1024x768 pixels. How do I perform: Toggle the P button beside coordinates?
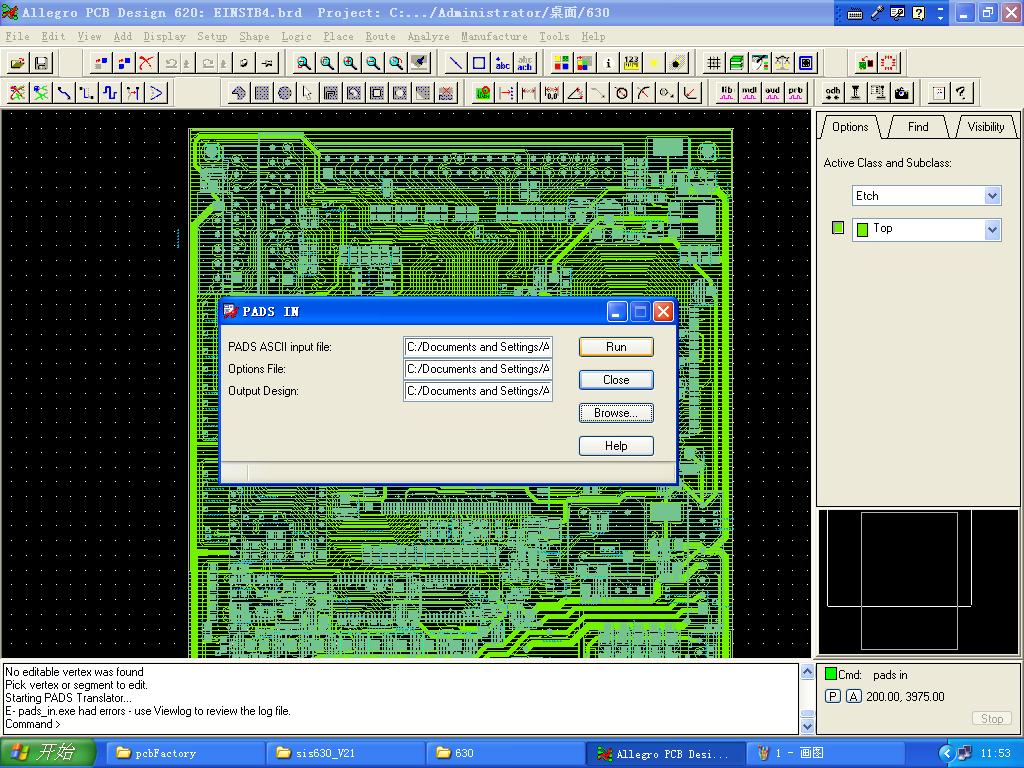pos(833,697)
